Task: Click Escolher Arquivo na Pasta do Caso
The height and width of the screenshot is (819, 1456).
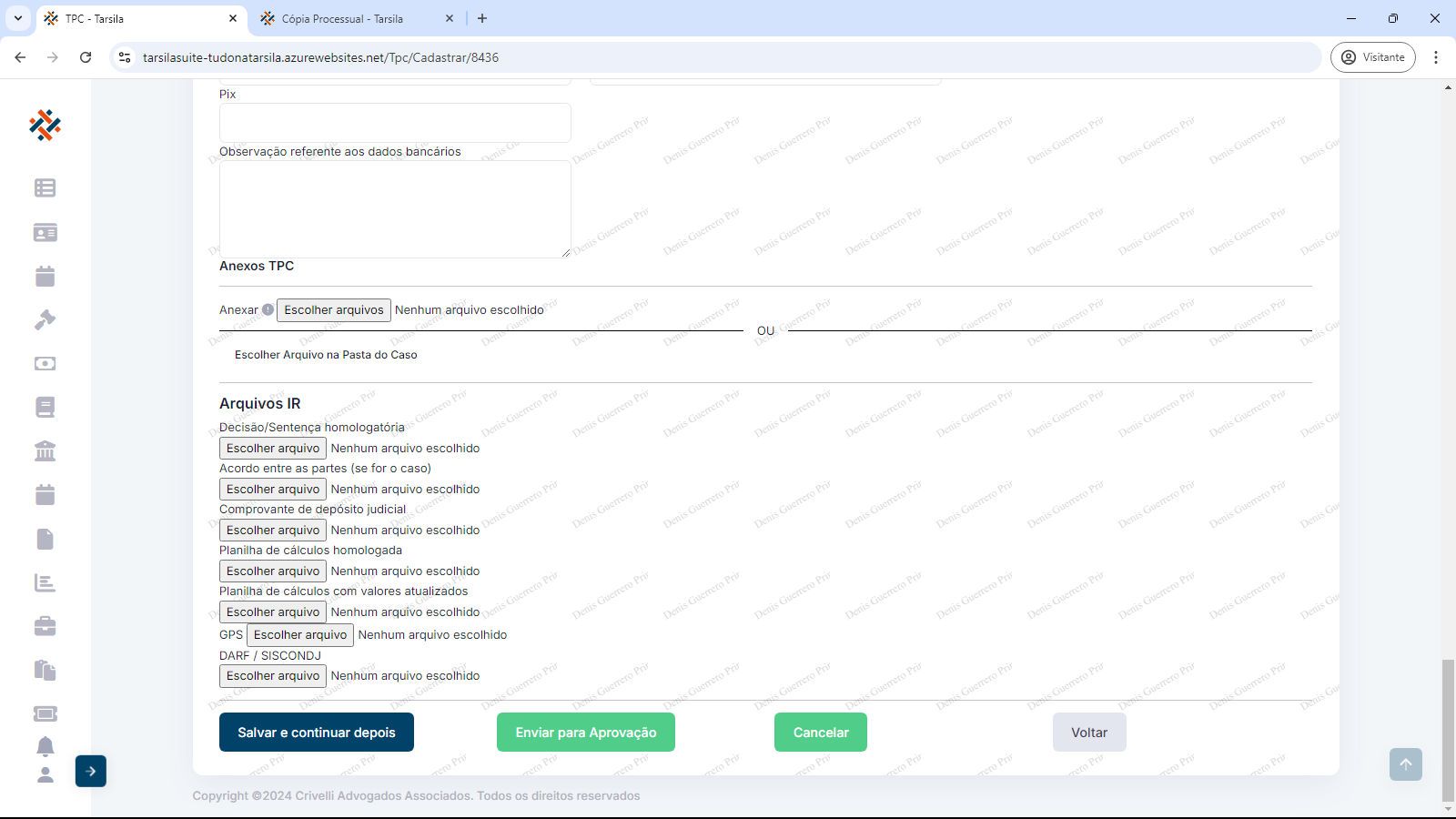Action: [326, 355]
